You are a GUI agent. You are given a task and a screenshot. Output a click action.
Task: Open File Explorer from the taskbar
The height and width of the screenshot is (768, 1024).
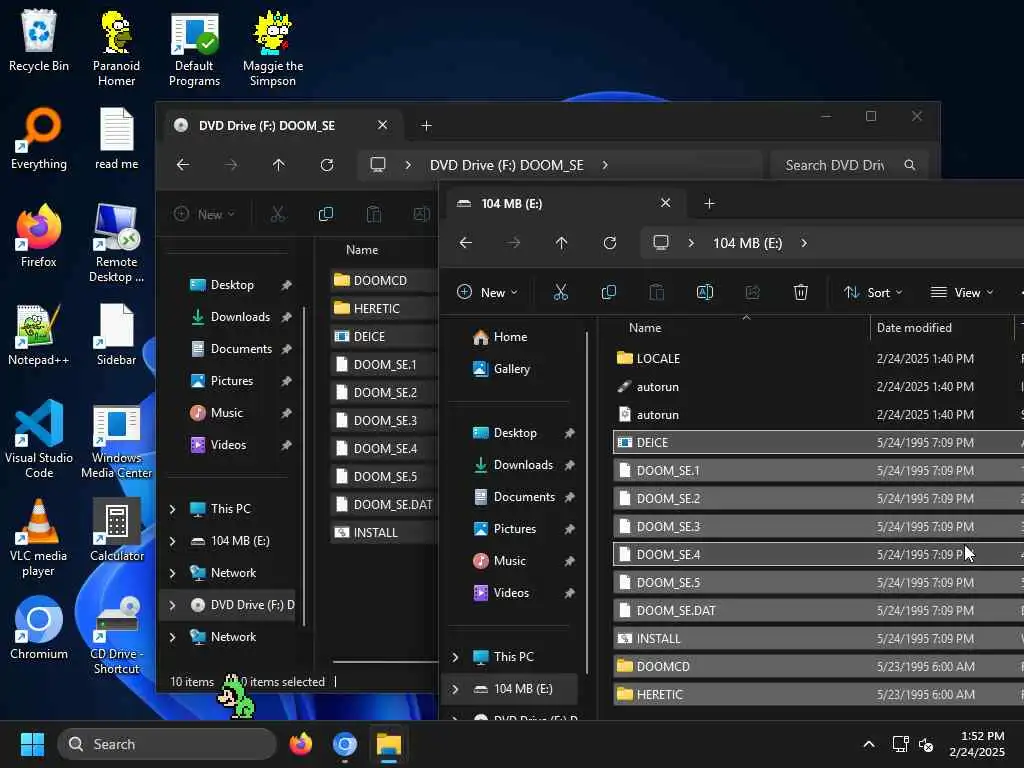pos(389,744)
